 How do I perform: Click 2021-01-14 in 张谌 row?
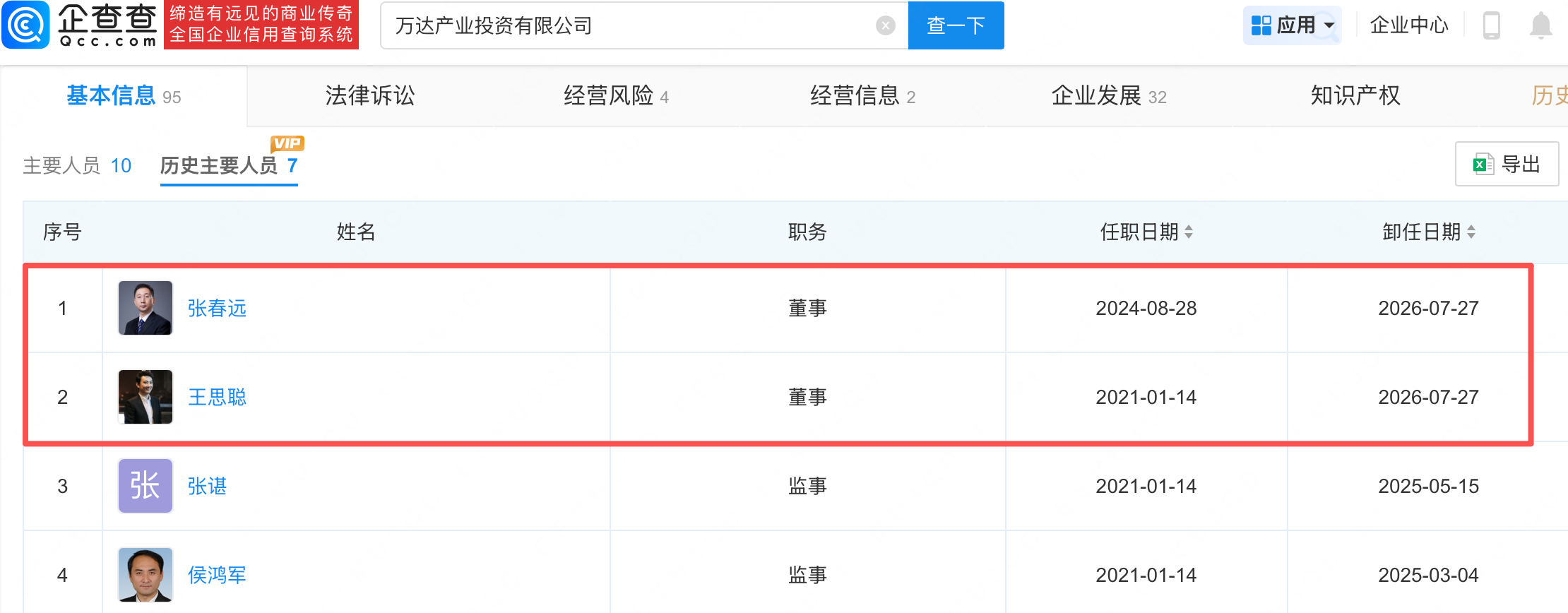[x=1146, y=486]
